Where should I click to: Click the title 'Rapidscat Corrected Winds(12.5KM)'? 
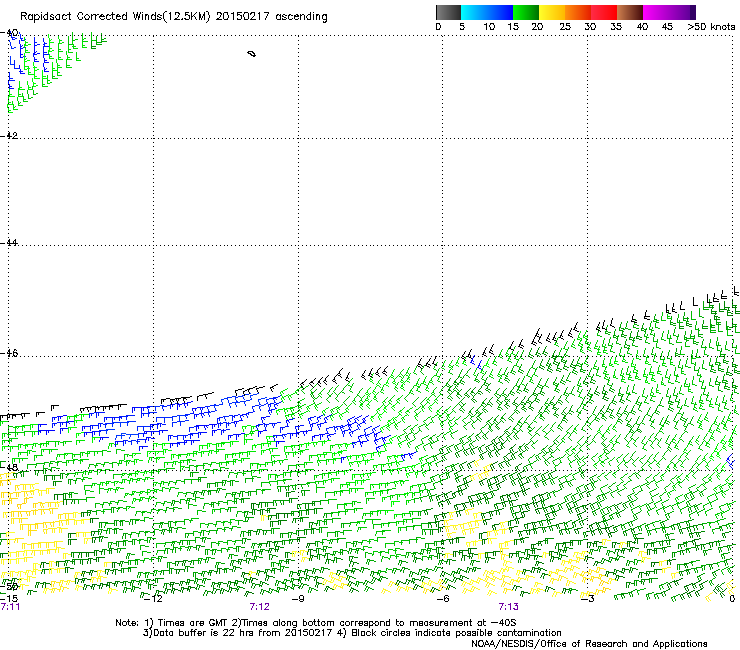(x=115, y=17)
